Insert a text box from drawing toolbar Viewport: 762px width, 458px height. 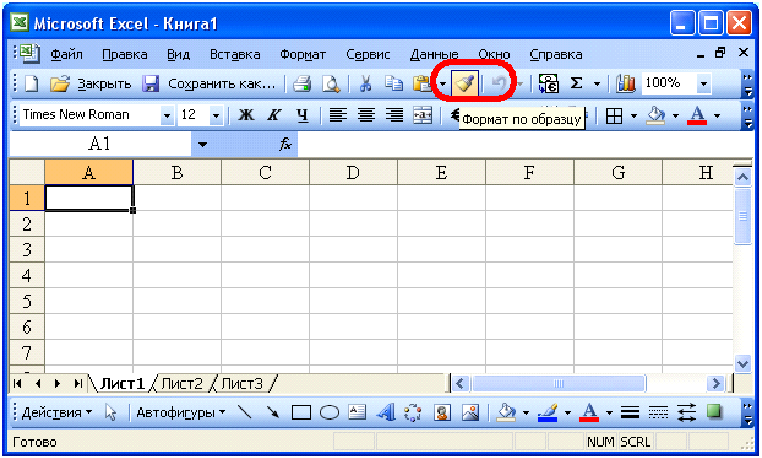click(357, 412)
